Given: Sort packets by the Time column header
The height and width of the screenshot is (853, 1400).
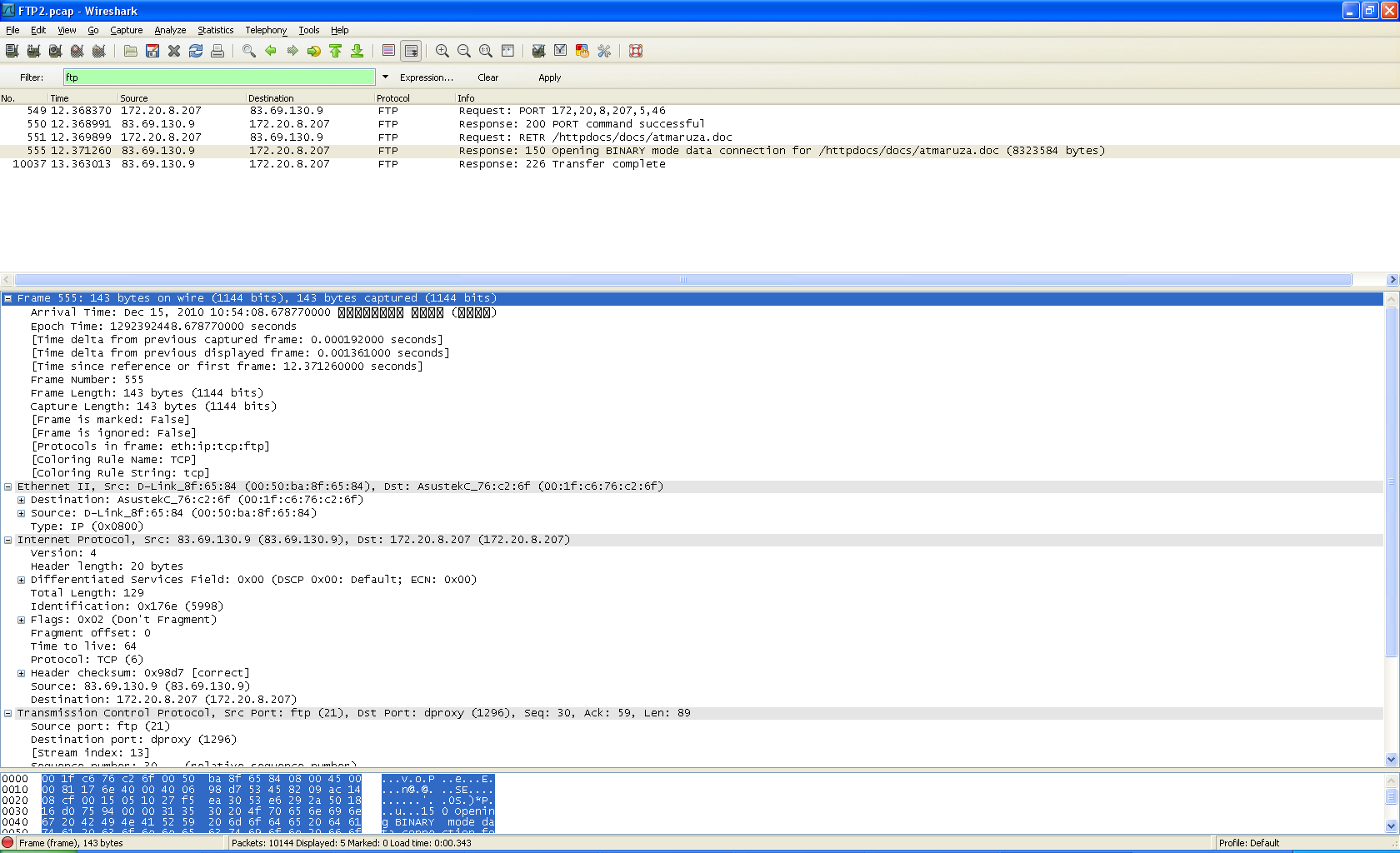Looking at the screenshot, I should 82,98.
